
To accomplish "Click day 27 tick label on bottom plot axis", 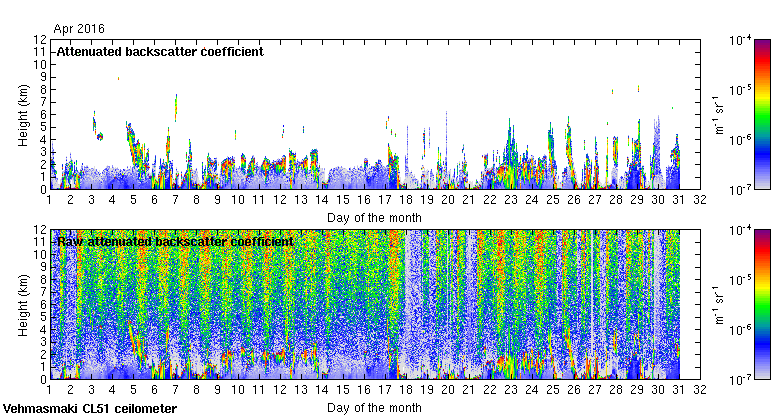I will click(594, 390).
